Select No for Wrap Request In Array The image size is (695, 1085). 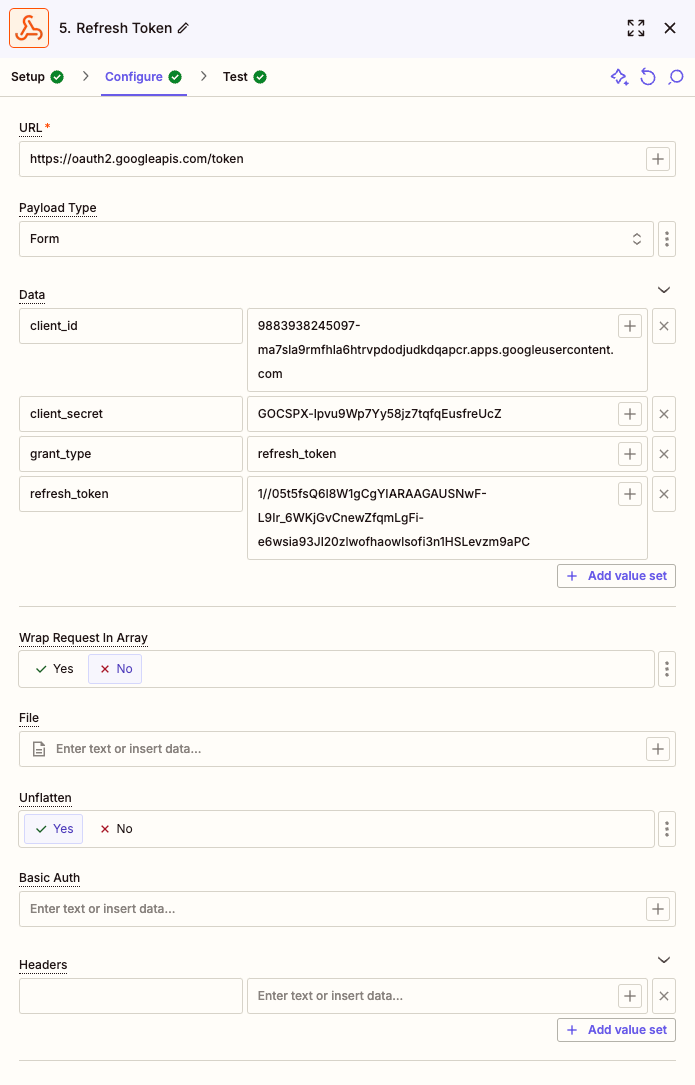tap(114, 668)
